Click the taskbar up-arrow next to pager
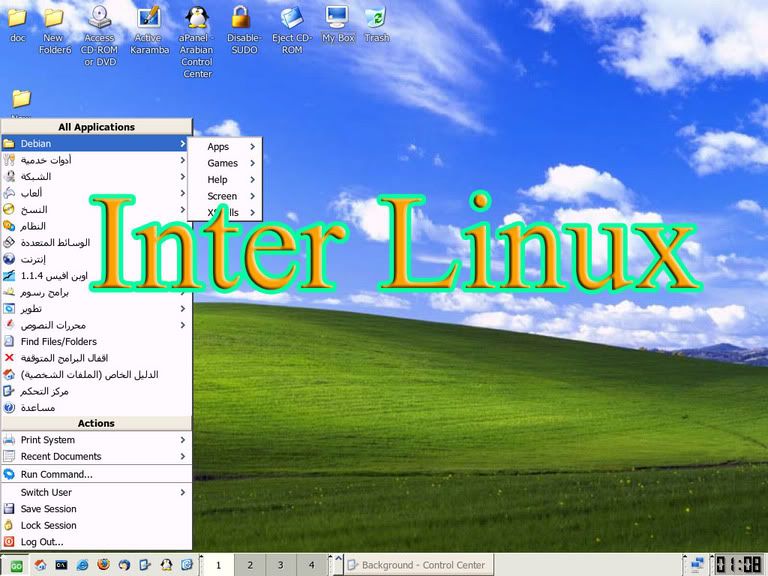Image resolution: width=768 pixels, height=576 pixels. pos(338,559)
